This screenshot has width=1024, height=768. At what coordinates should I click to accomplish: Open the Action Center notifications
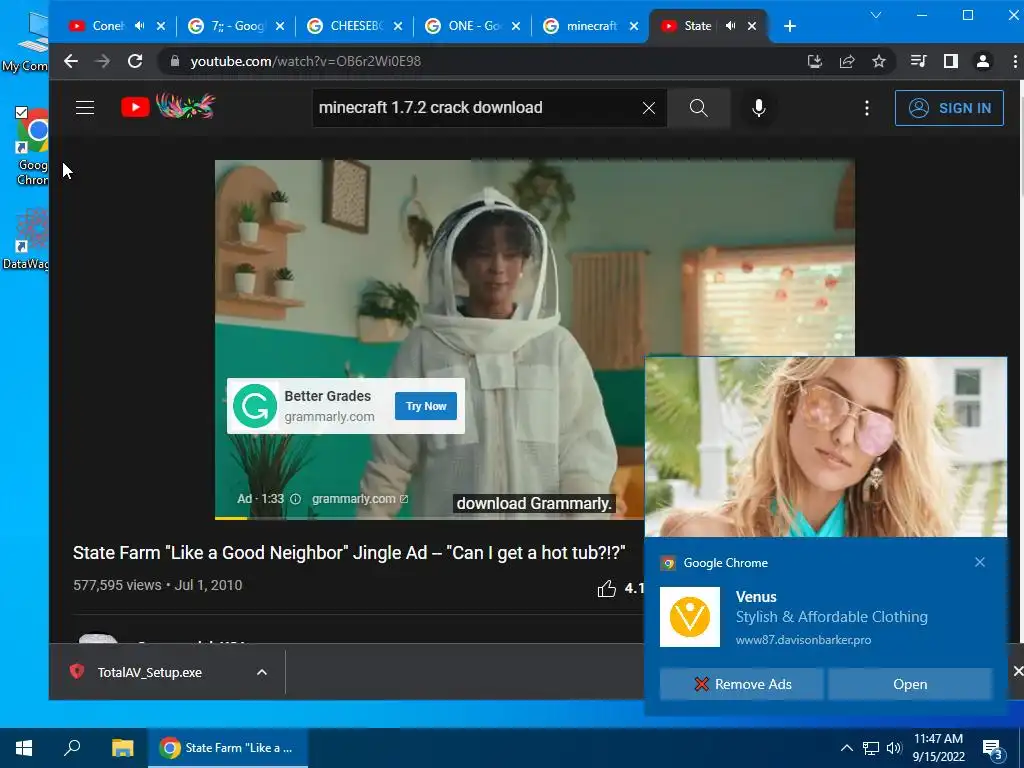(993, 748)
